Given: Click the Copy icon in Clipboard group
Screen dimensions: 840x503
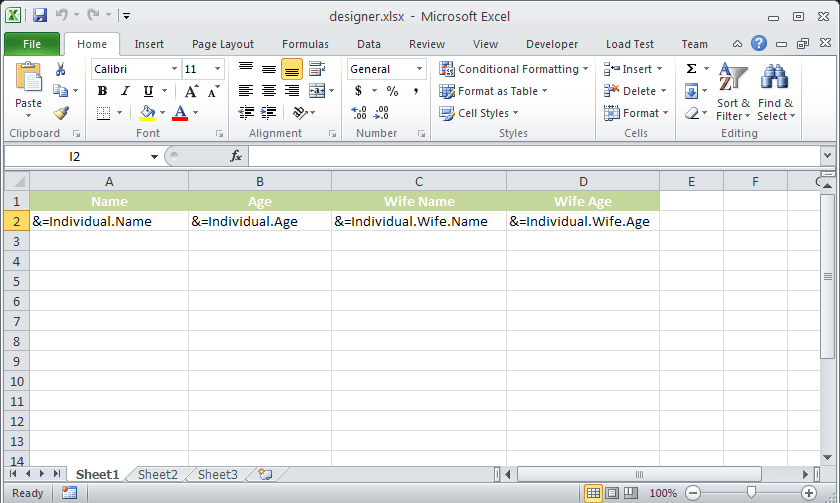Looking at the screenshot, I should 61,91.
